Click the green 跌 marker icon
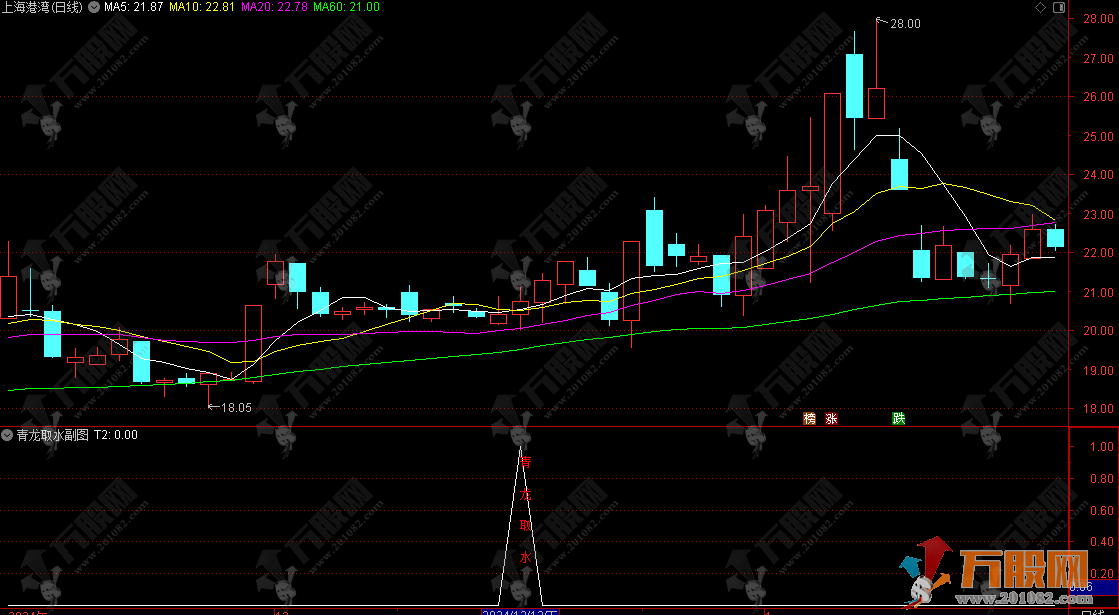Image resolution: width=1119 pixels, height=615 pixels. point(898,418)
